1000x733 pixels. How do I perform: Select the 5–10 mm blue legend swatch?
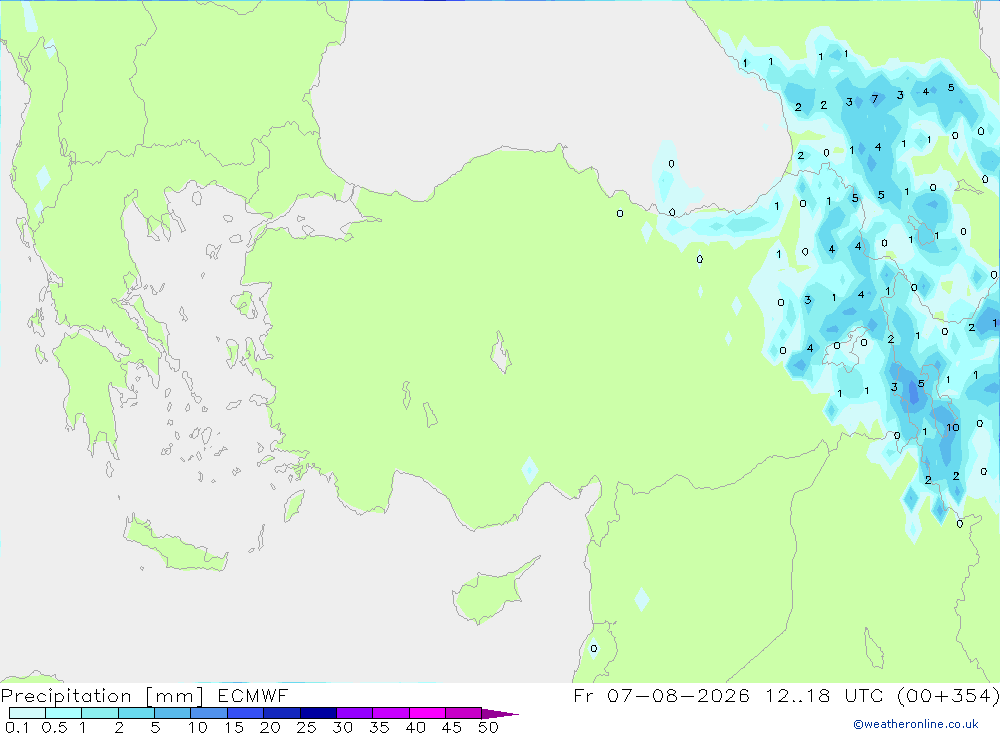[x=172, y=713]
